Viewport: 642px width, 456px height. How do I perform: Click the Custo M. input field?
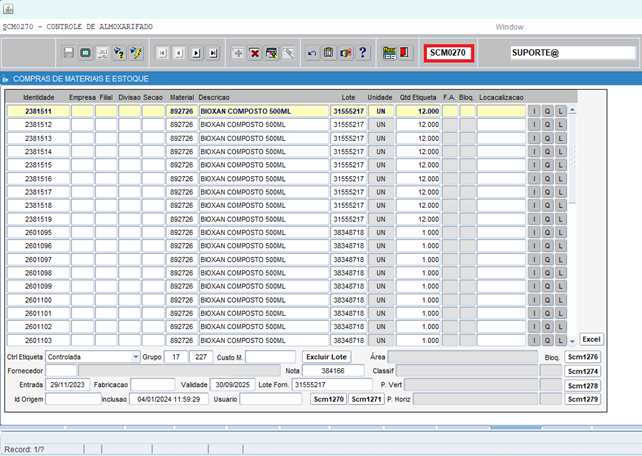(x=270, y=357)
